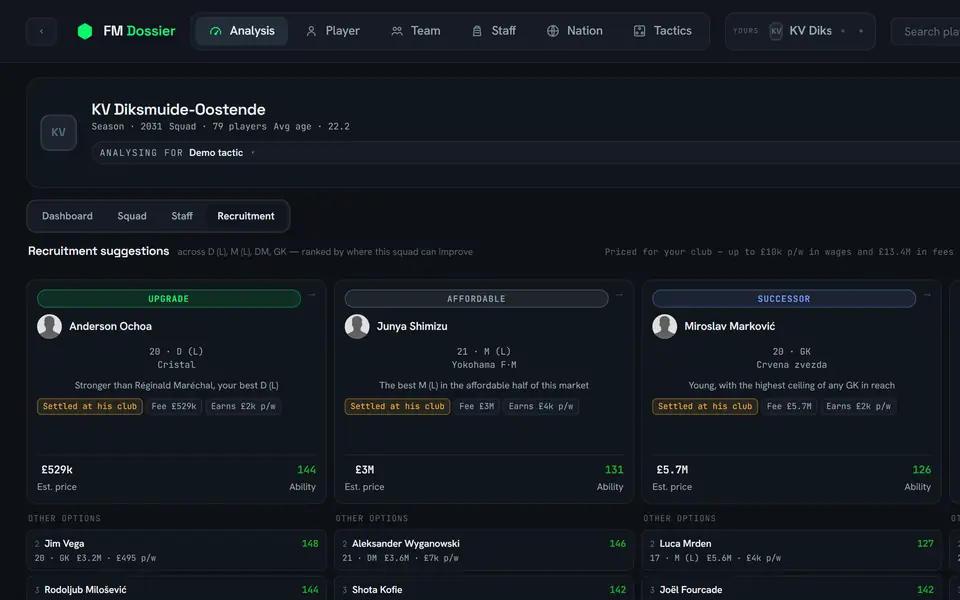
Task: Open the Analysis section
Action: [x=241, y=31]
